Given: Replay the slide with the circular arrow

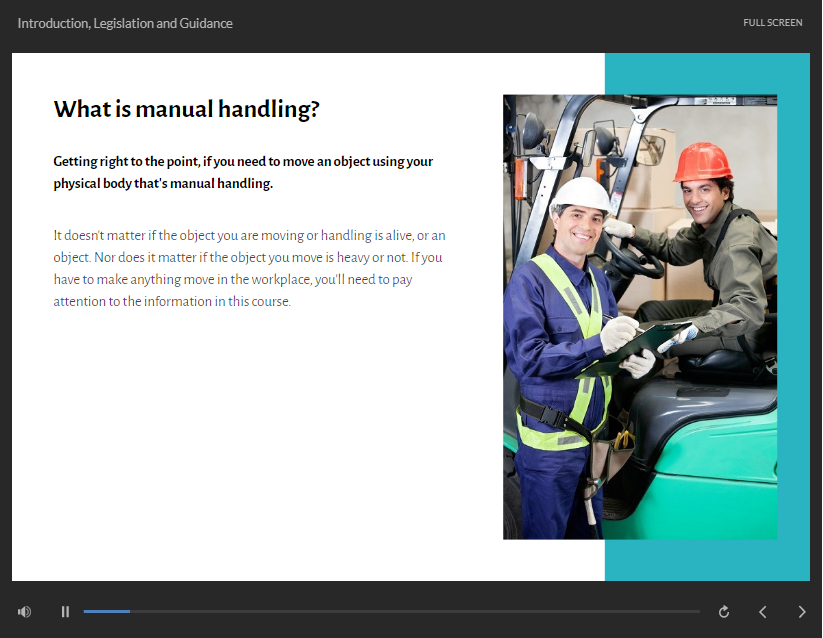Looking at the screenshot, I should 724,612.
